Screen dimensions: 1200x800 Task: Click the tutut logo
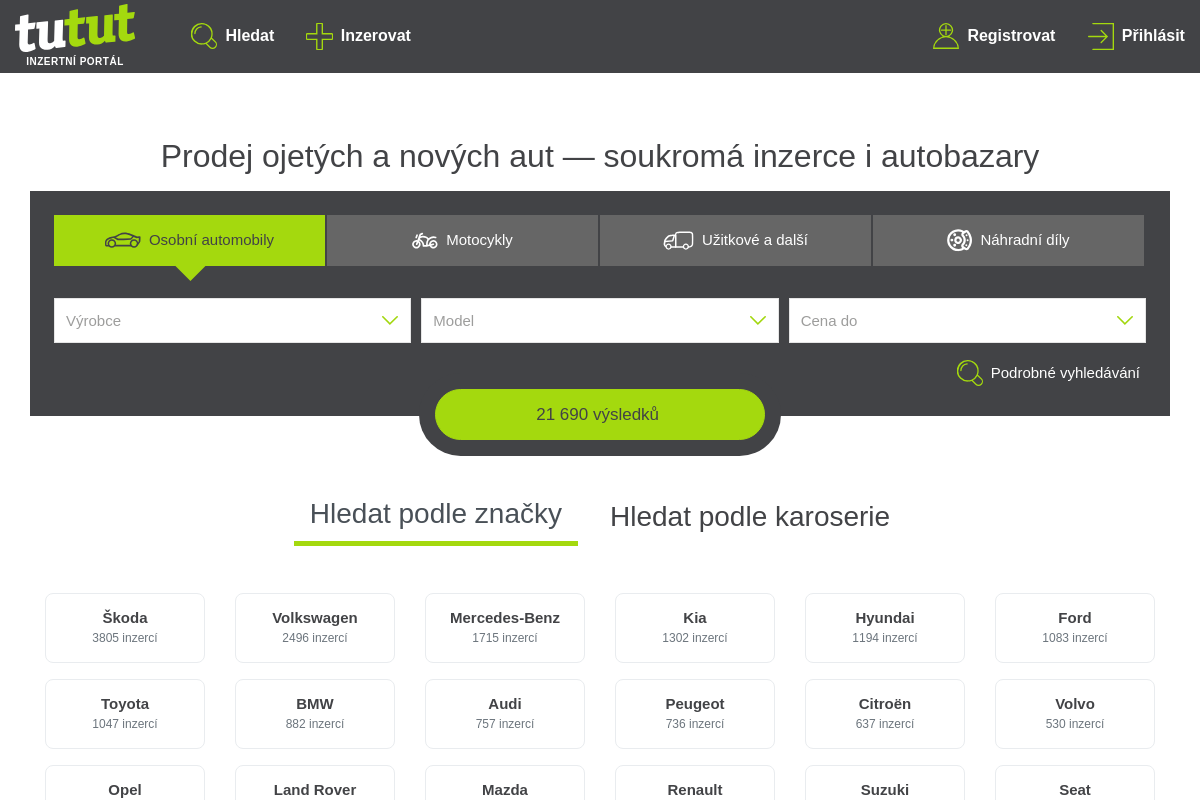pos(75,36)
